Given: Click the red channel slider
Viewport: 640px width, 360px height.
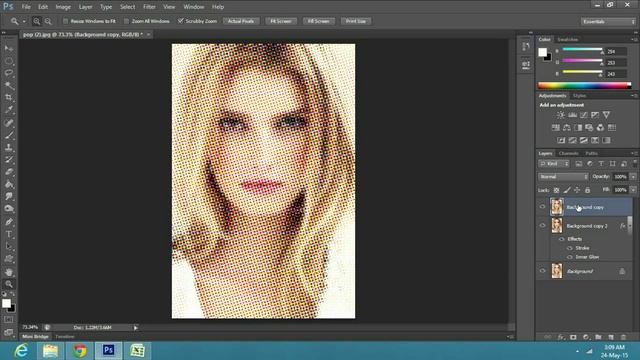Looking at the screenshot, I should 582,50.
